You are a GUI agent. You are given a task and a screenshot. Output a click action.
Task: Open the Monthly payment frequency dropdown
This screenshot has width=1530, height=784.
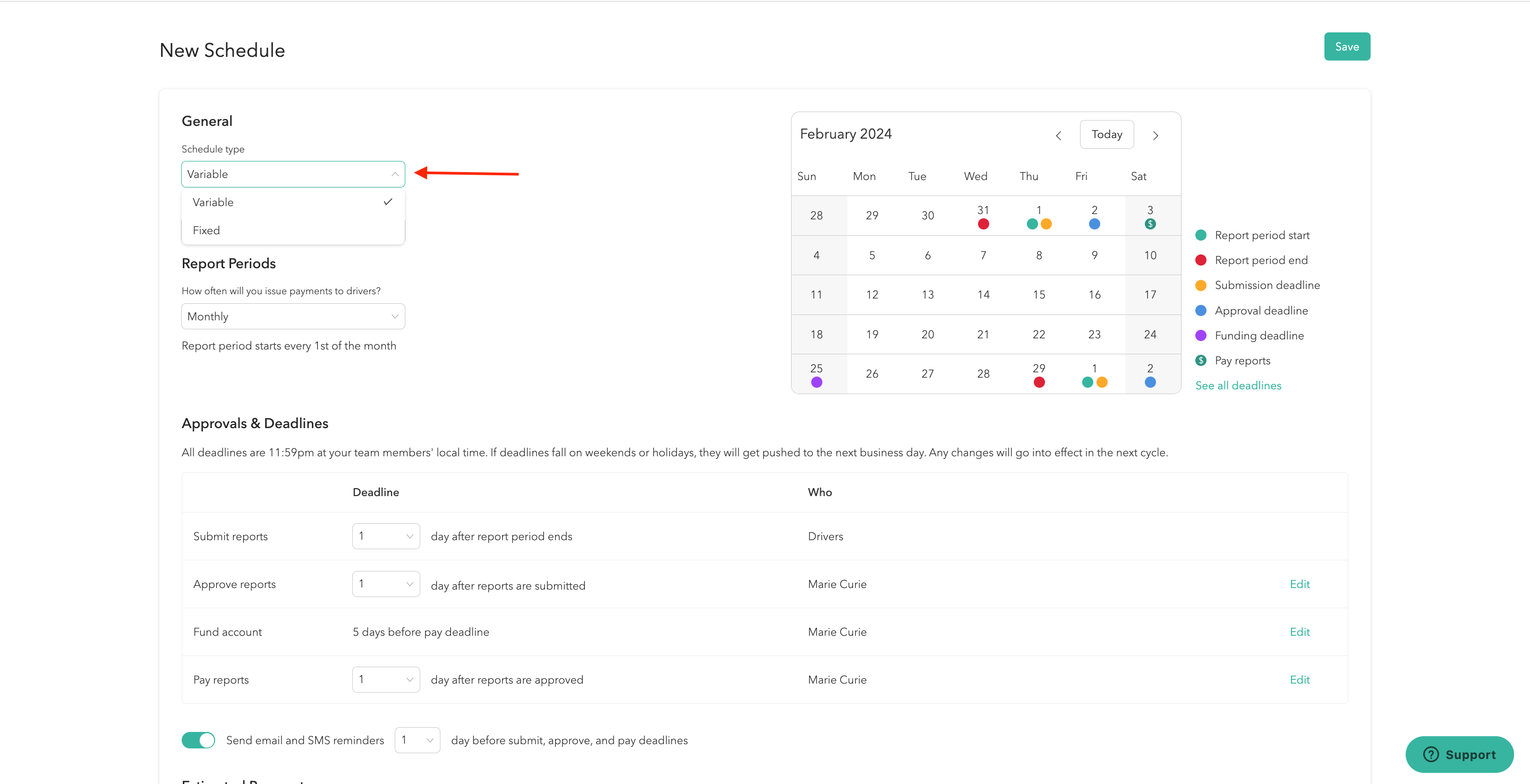pos(293,317)
